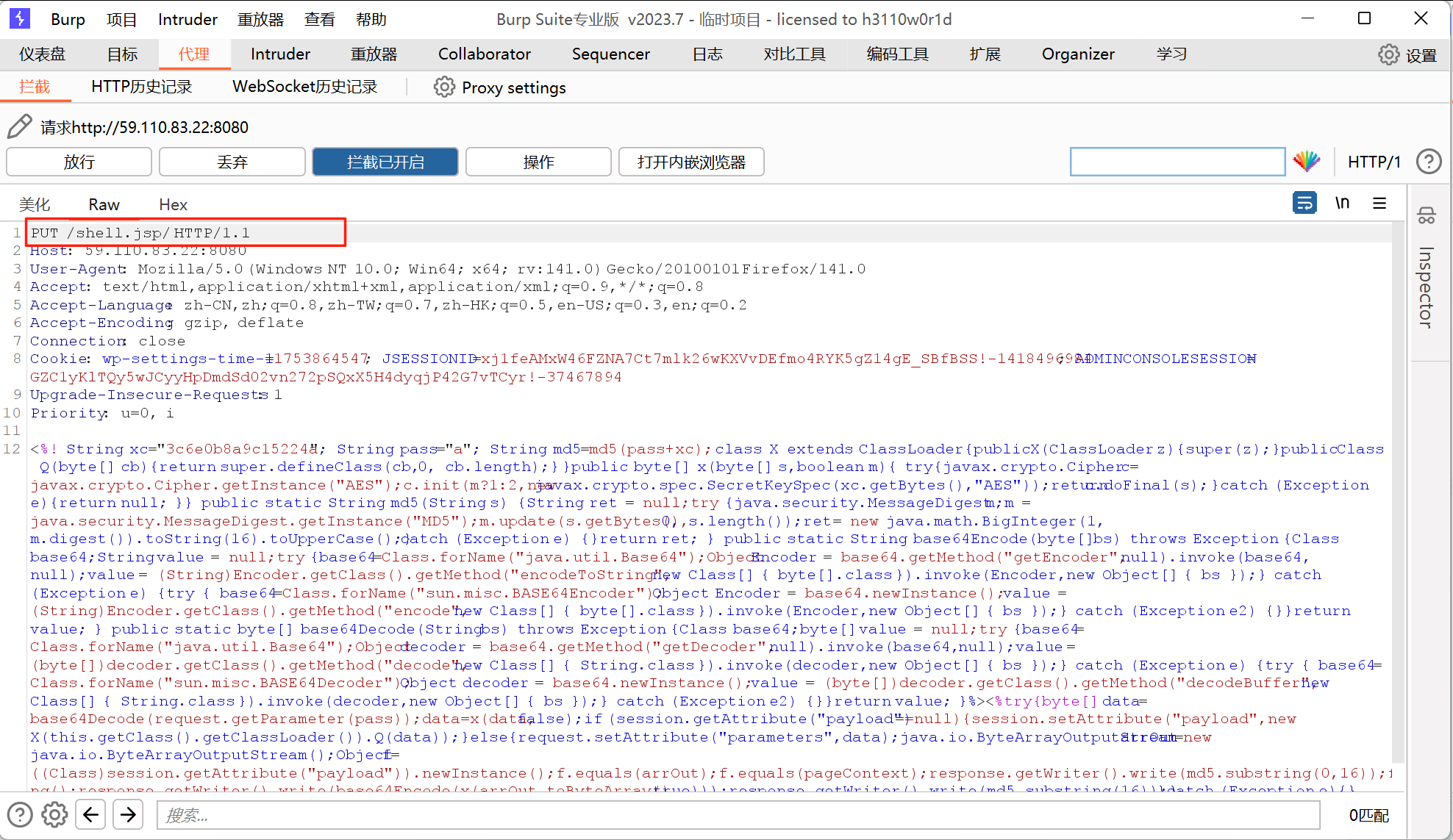The width and height of the screenshot is (1453, 840).
Task: Open the 项目 menu
Action: pyautogui.click(x=121, y=19)
